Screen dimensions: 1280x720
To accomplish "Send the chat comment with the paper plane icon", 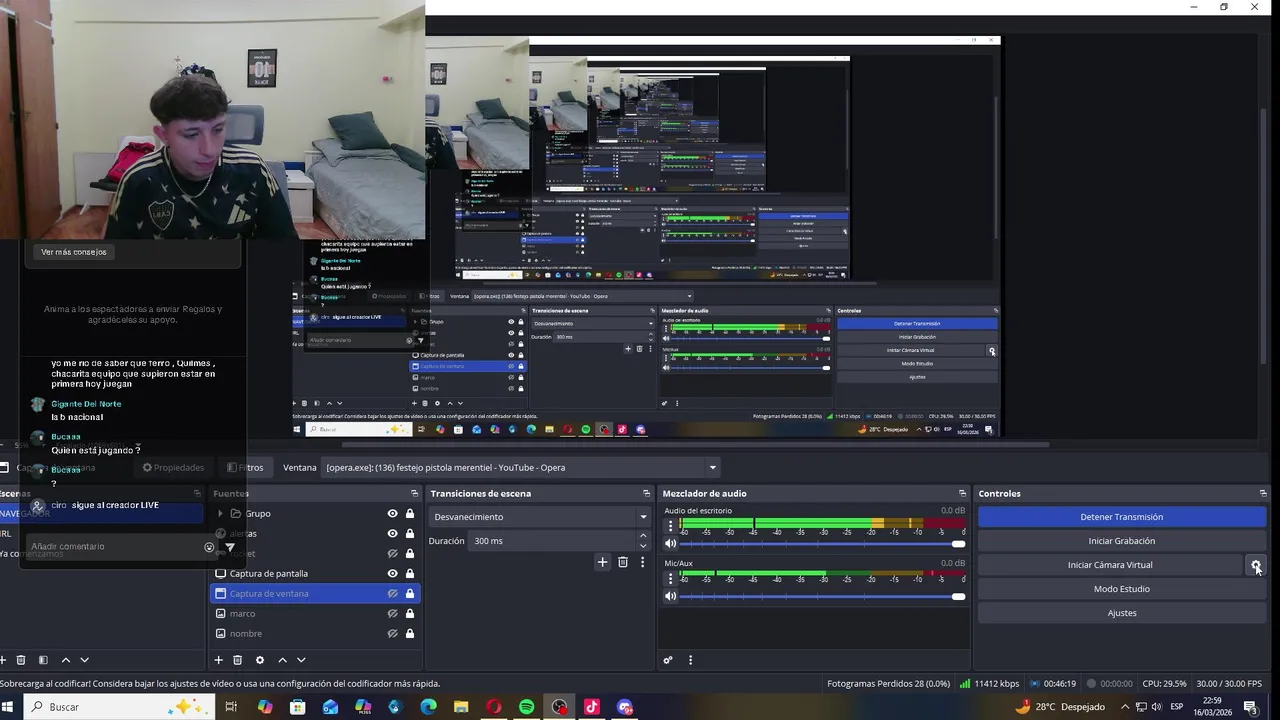I will point(229,547).
